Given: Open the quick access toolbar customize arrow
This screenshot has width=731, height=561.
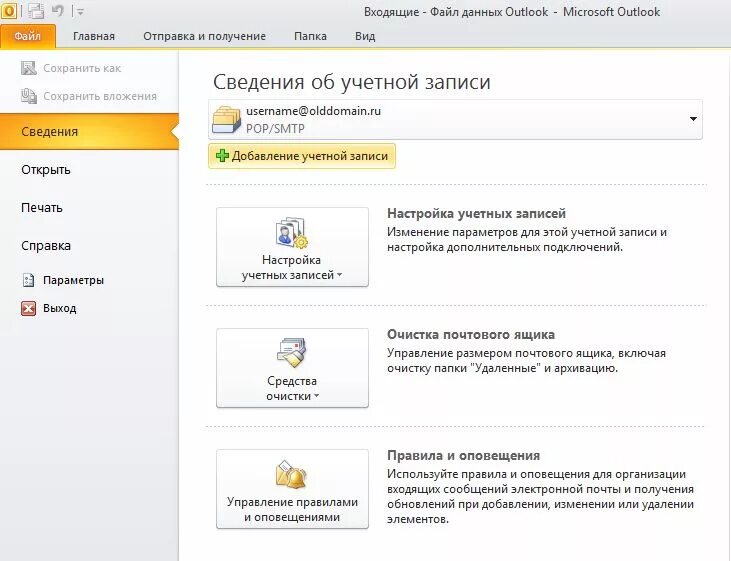Looking at the screenshot, I should point(80,12).
